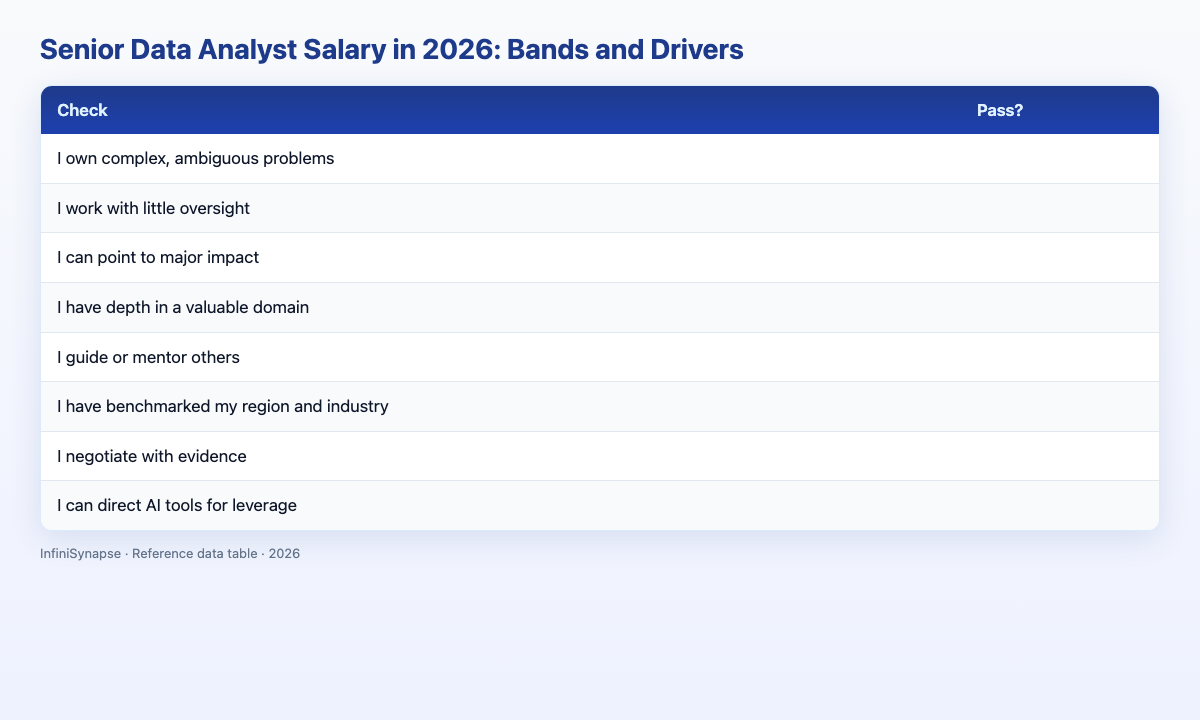This screenshot has width=1200, height=720.
Task: Select "I have depth in a valuable domain"
Action: 600,307
